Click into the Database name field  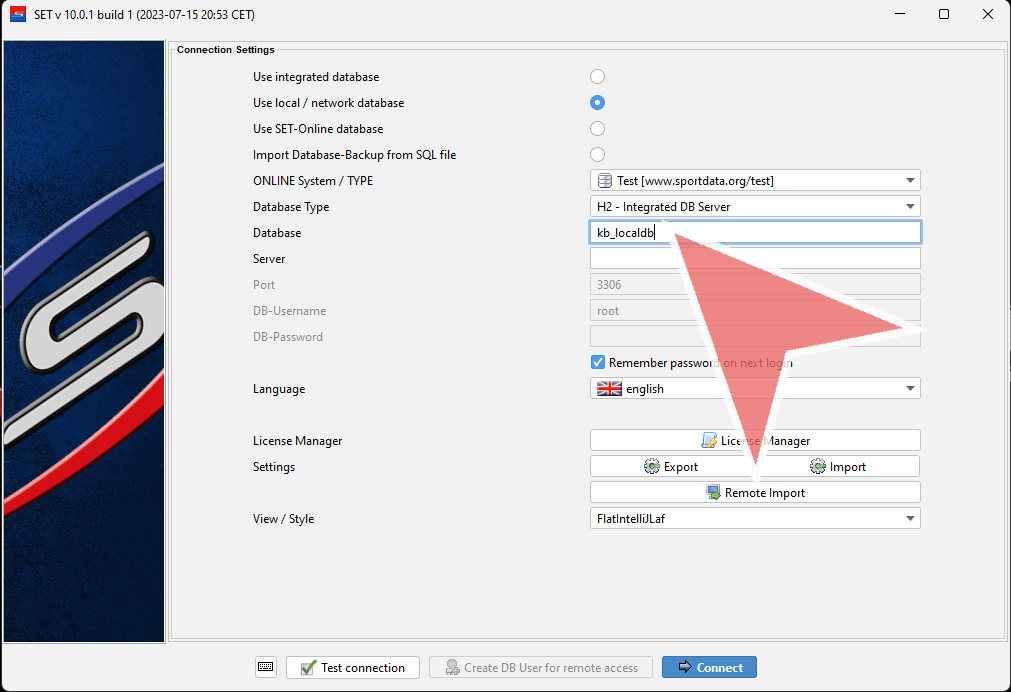click(x=755, y=233)
